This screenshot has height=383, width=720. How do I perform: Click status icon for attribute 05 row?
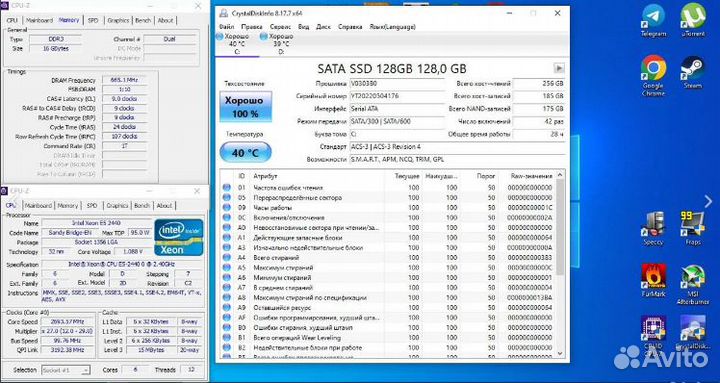227,197
